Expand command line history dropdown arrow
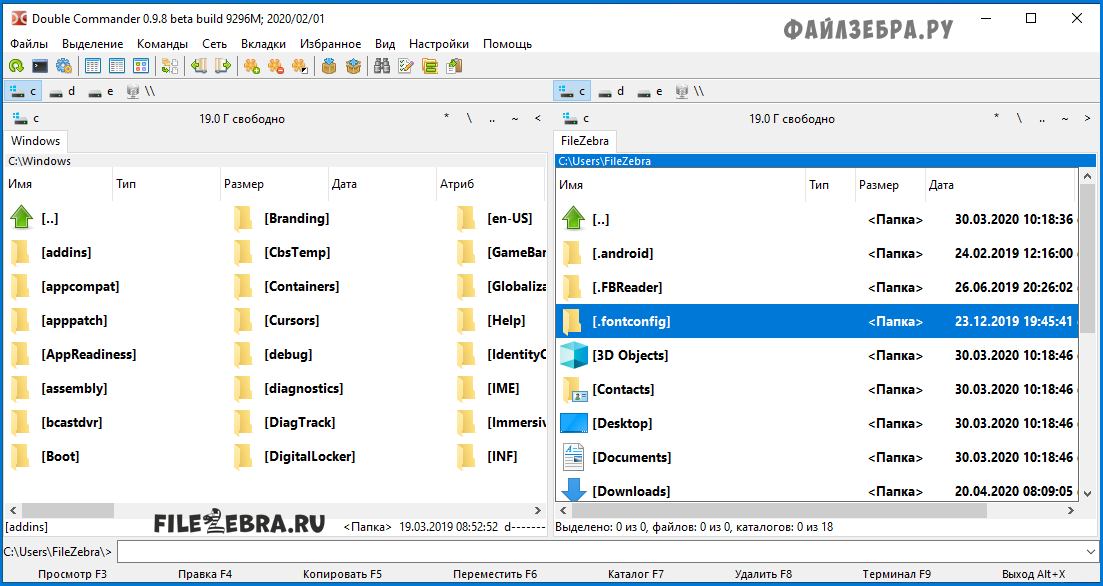 tap(1091, 551)
